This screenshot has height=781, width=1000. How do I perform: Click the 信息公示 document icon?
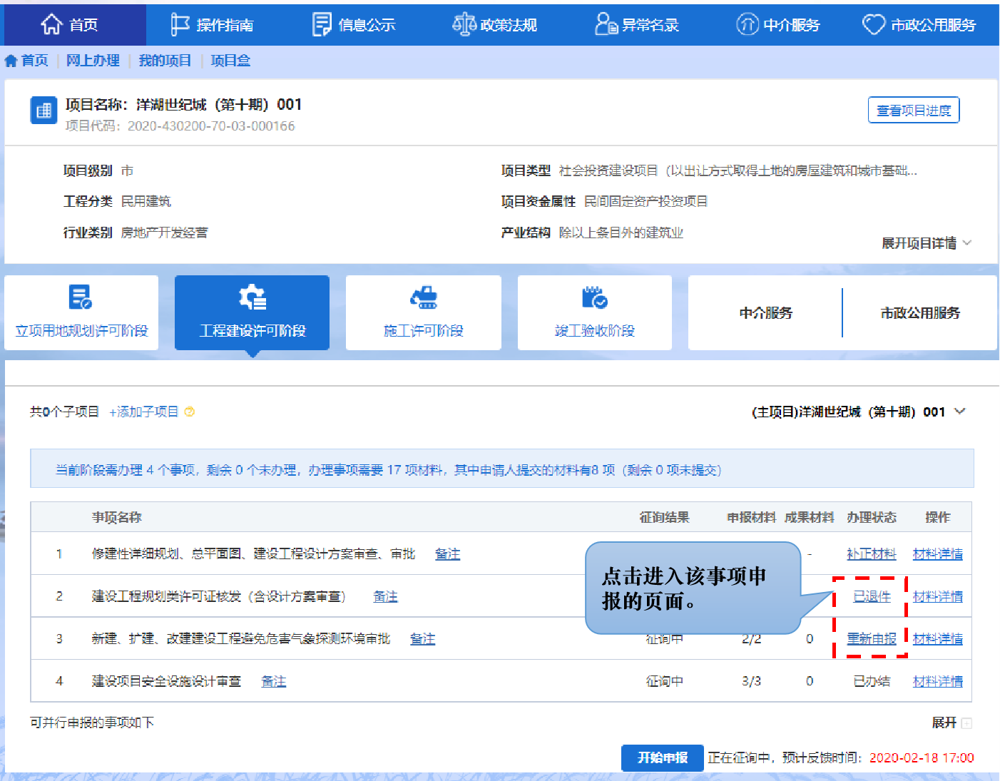[322, 24]
